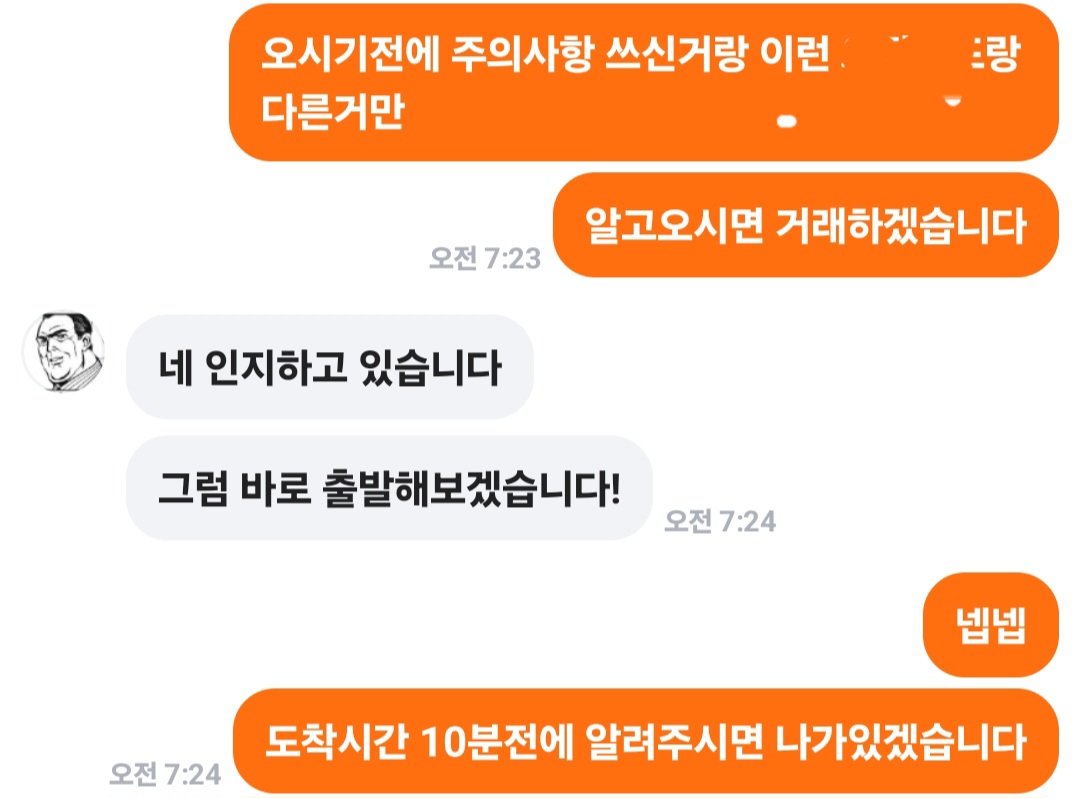Select the 도착시간 10분전에 알려주시면 orange message

(646, 741)
